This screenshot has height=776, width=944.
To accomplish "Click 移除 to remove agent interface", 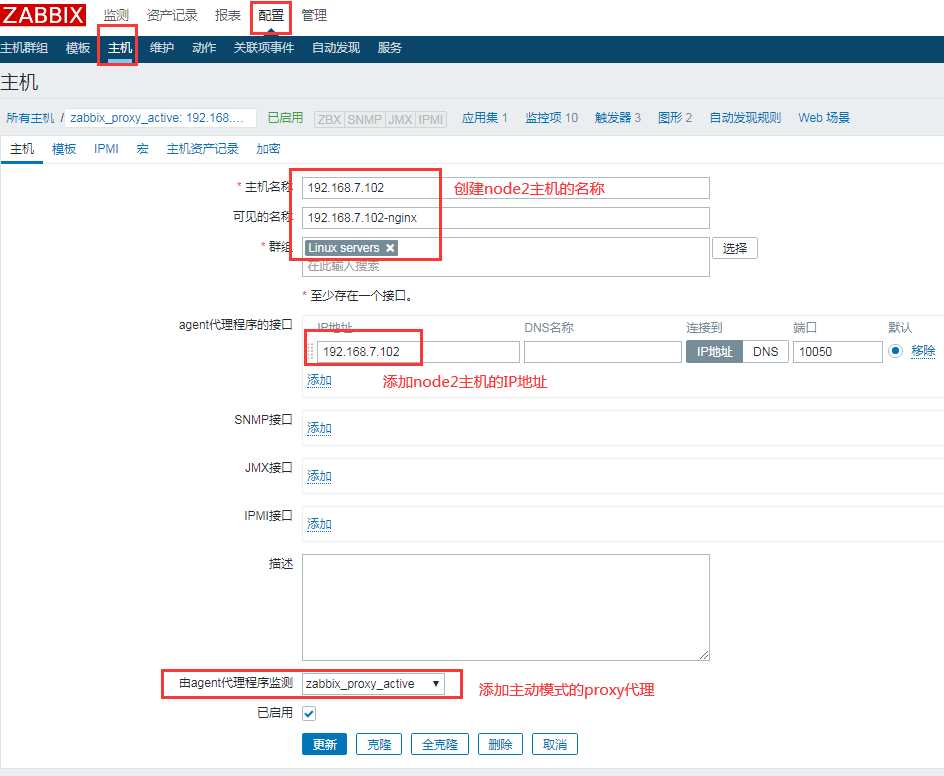I will [923, 351].
